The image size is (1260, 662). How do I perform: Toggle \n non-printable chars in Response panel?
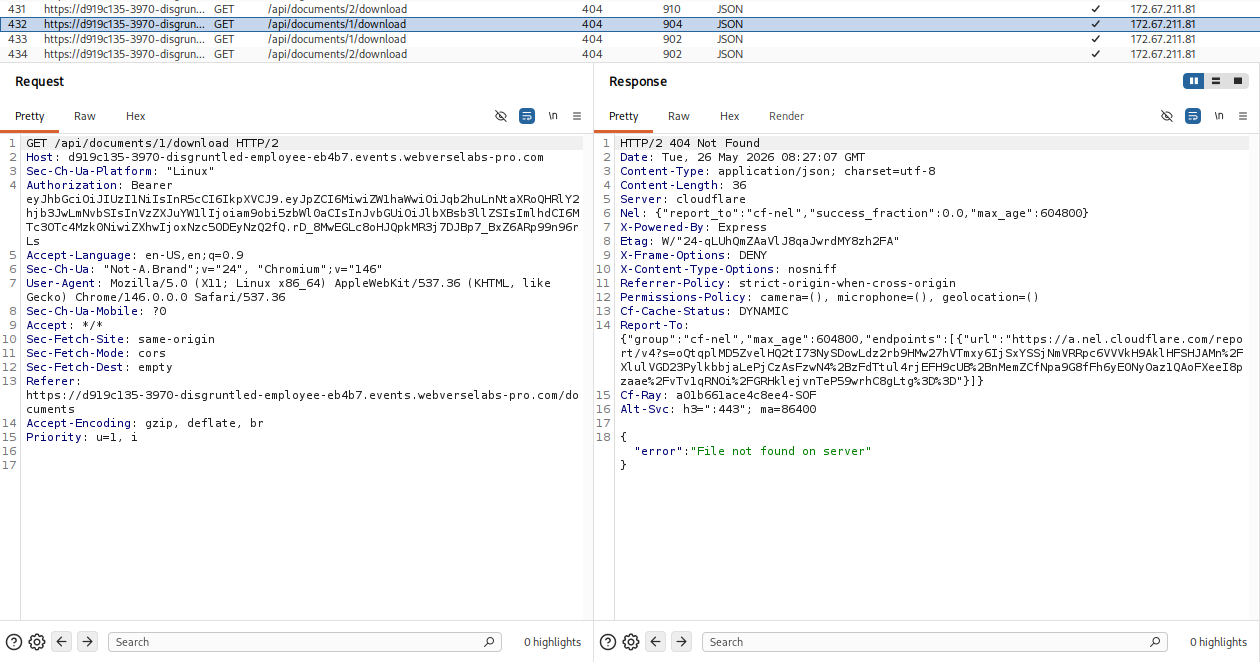[1219, 116]
